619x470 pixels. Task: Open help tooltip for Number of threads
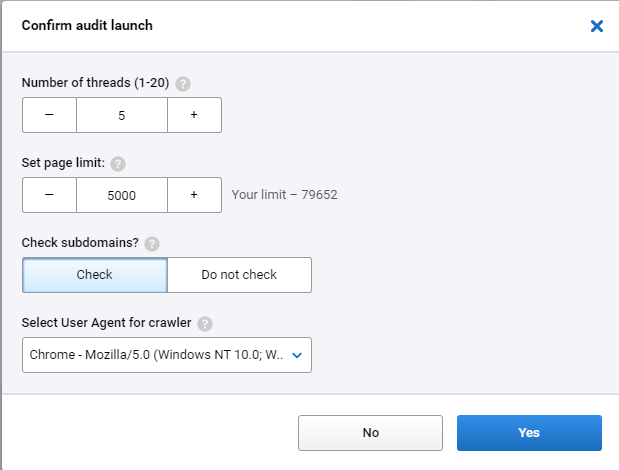point(183,84)
